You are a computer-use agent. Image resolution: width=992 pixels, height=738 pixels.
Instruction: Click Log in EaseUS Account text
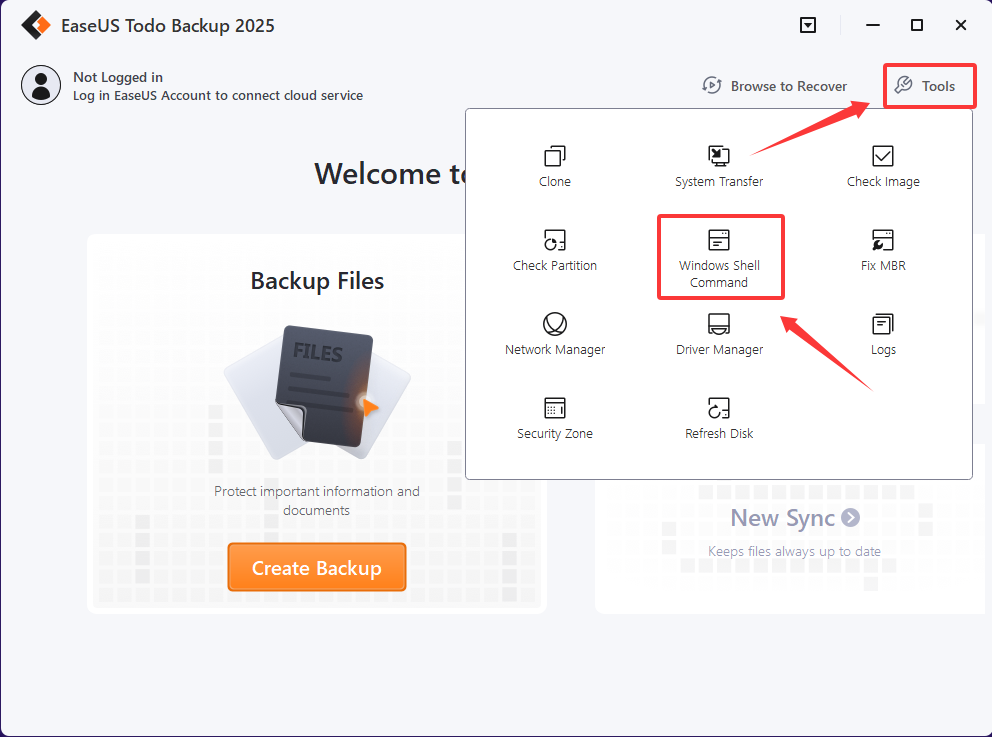[218, 95]
